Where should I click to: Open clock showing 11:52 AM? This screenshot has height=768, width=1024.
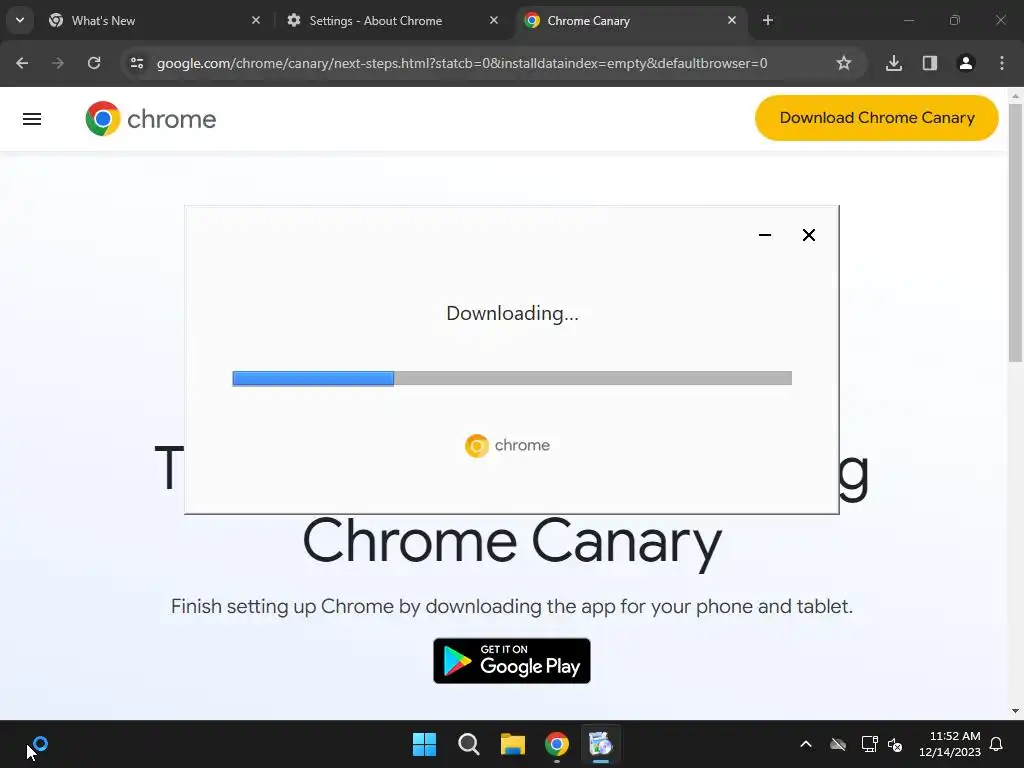[x=950, y=744]
